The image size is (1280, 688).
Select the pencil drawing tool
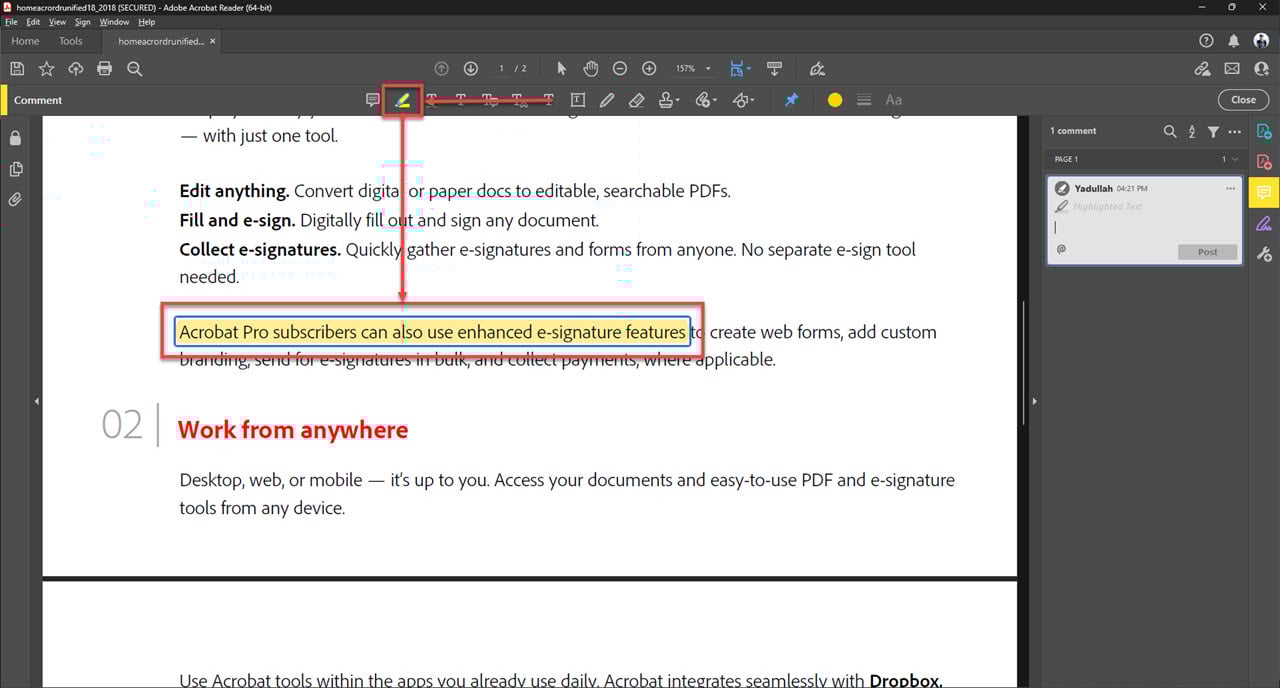tap(607, 100)
